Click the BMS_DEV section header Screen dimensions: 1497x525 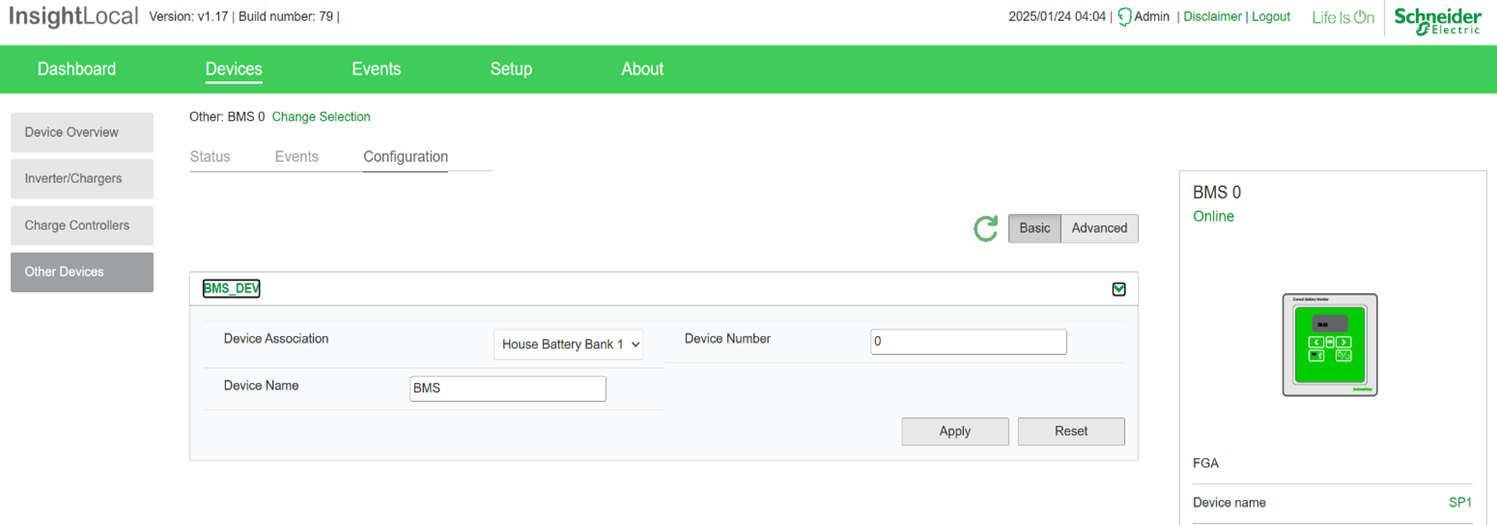[x=232, y=288]
